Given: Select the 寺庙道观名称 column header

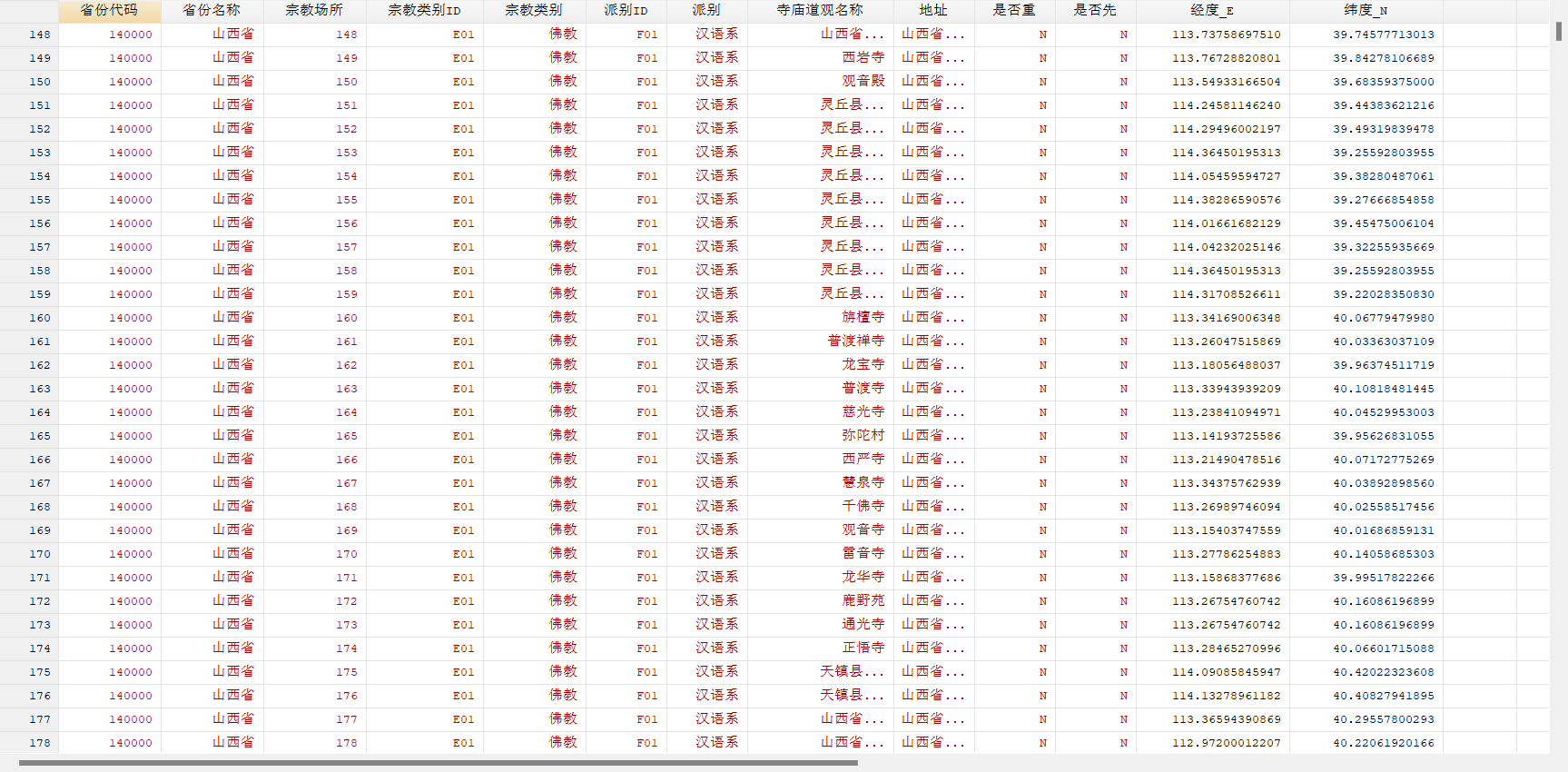Looking at the screenshot, I should [821, 10].
